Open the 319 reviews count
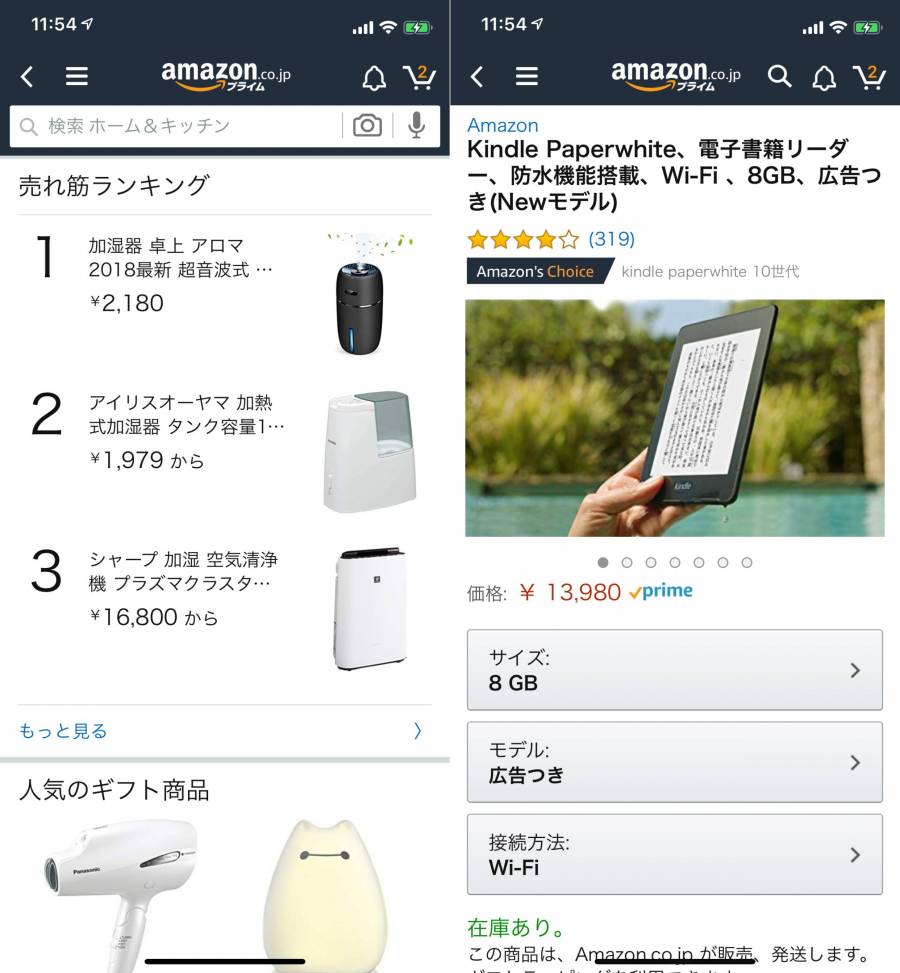This screenshot has height=973, width=900. click(611, 239)
